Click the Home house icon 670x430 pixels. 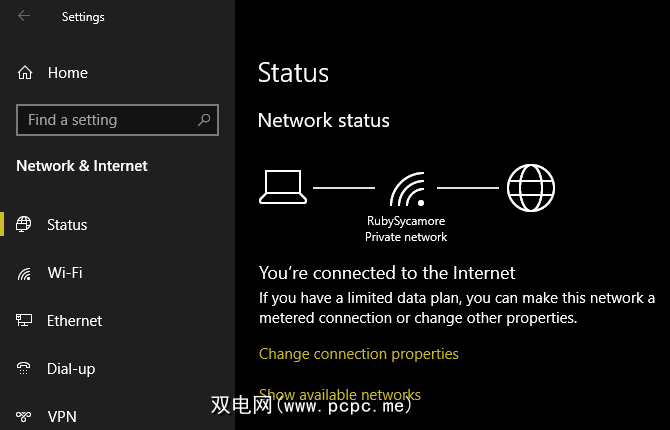pyautogui.click(x=25, y=73)
